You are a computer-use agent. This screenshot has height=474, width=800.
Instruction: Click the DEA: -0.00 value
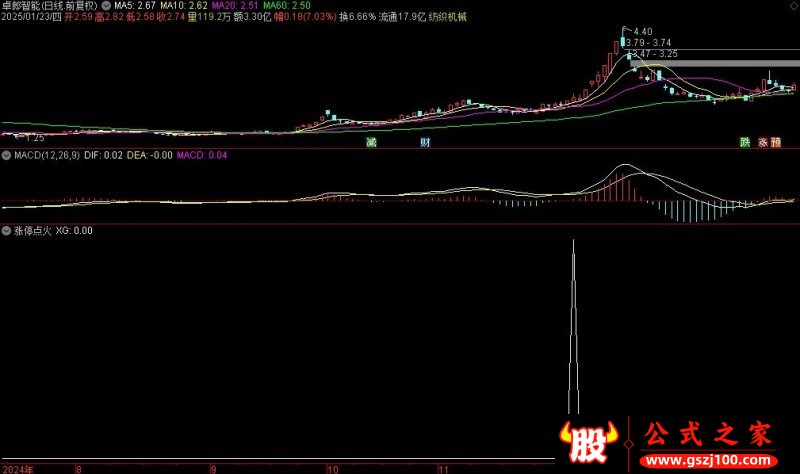point(149,155)
